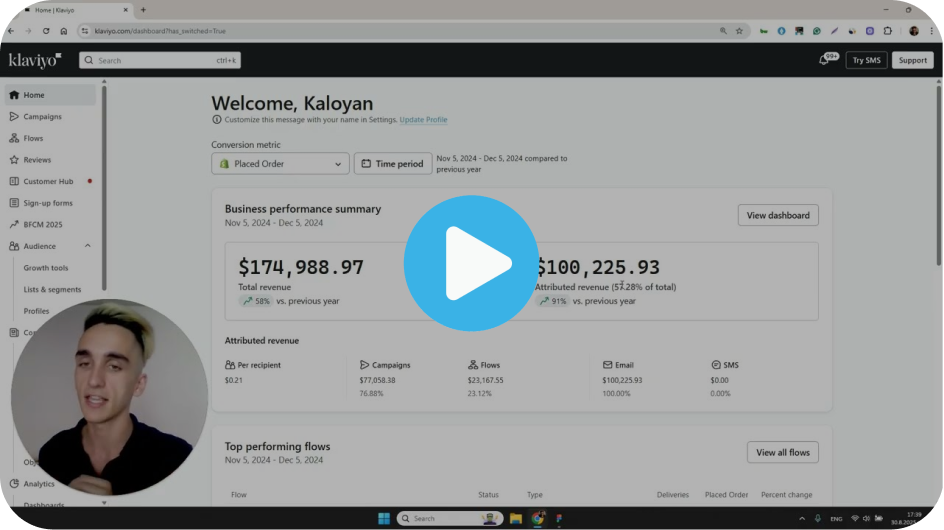Open BFCM 2025 trend item
The height and width of the screenshot is (530, 944).
pyautogui.click(x=42, y=224)
